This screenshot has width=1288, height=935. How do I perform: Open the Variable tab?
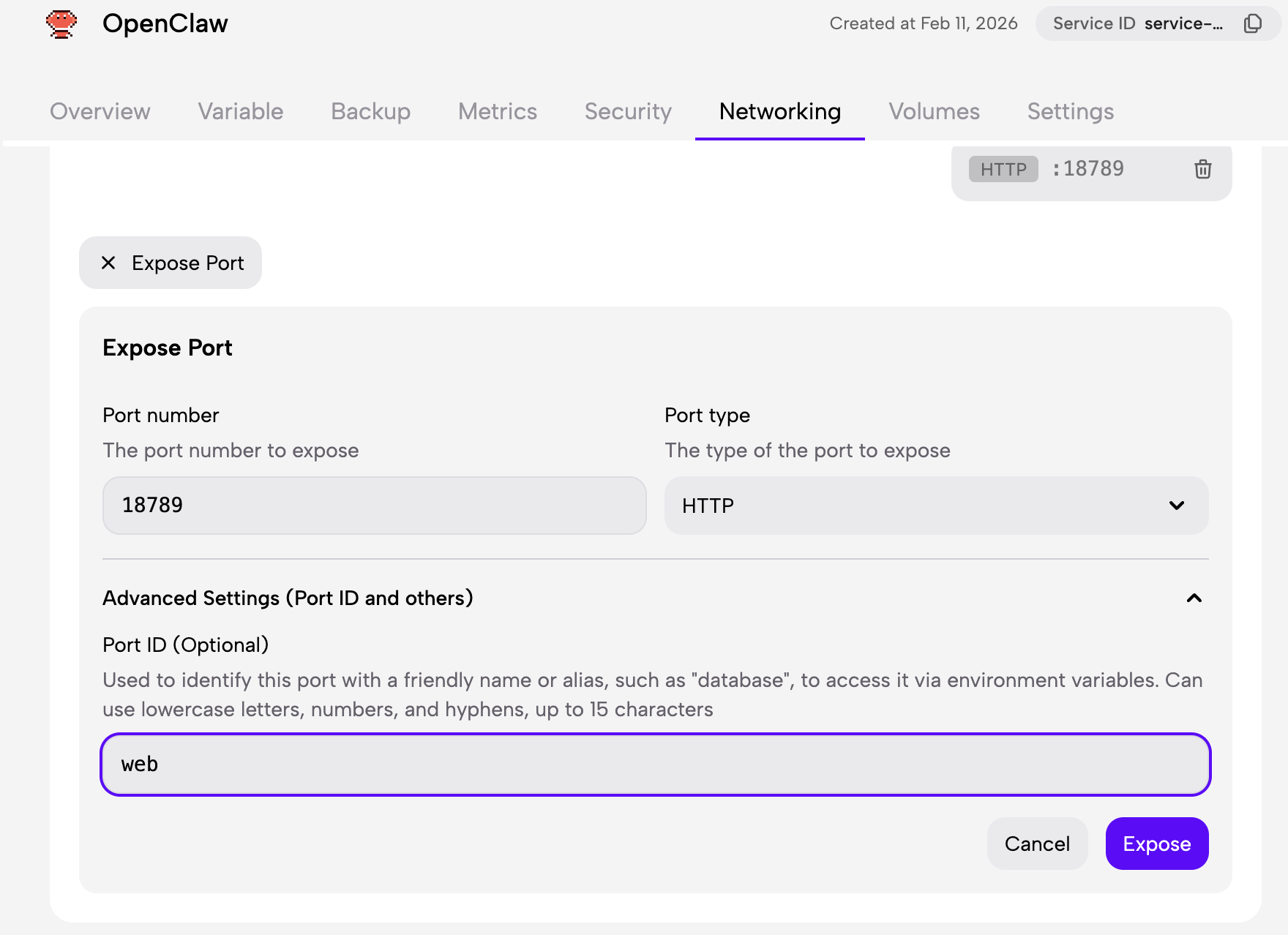coord(240,111)
